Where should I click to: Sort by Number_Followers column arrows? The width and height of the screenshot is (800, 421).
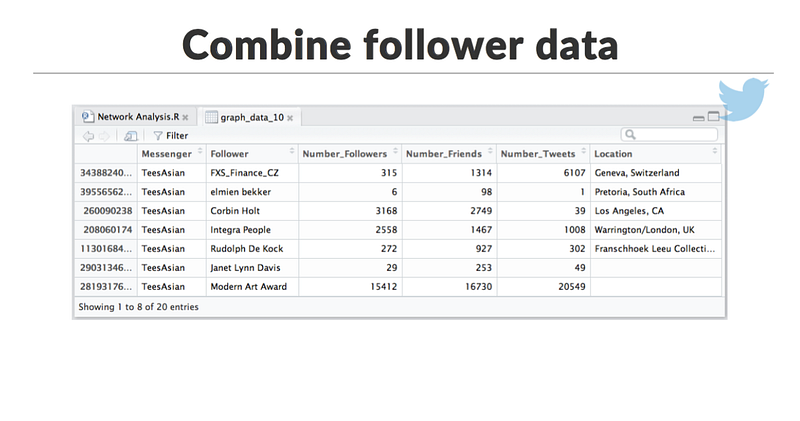click(x=395, y=151)
